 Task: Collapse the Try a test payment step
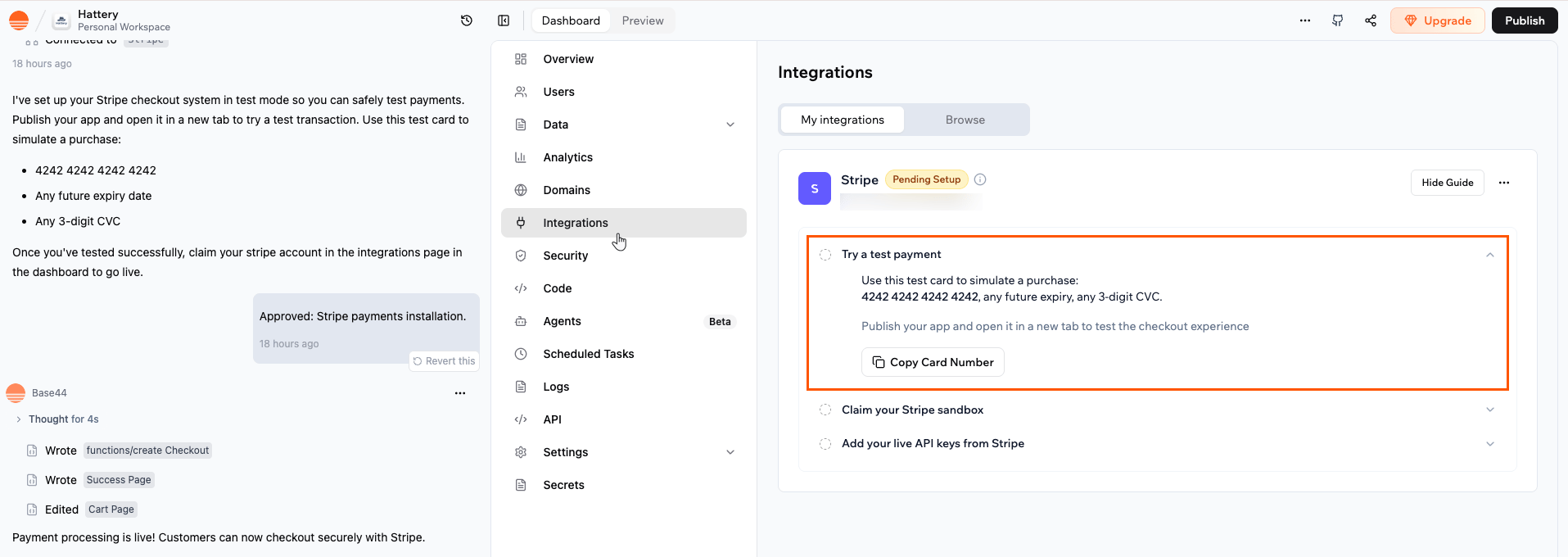(x=1490, y=255)
